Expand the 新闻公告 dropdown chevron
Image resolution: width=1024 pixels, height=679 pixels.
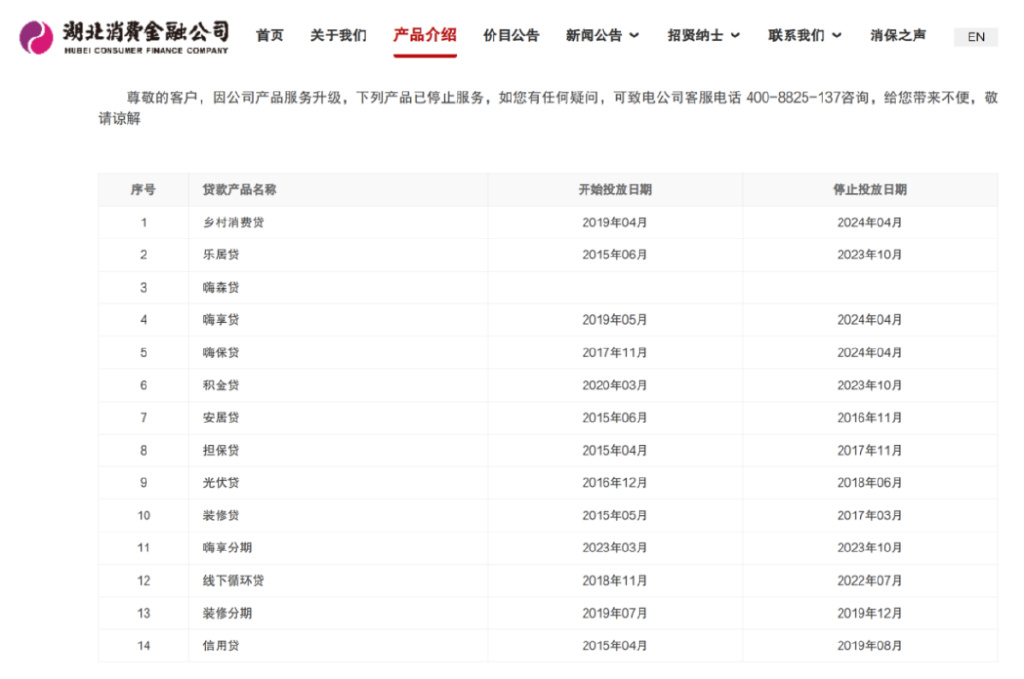point(634,36)
